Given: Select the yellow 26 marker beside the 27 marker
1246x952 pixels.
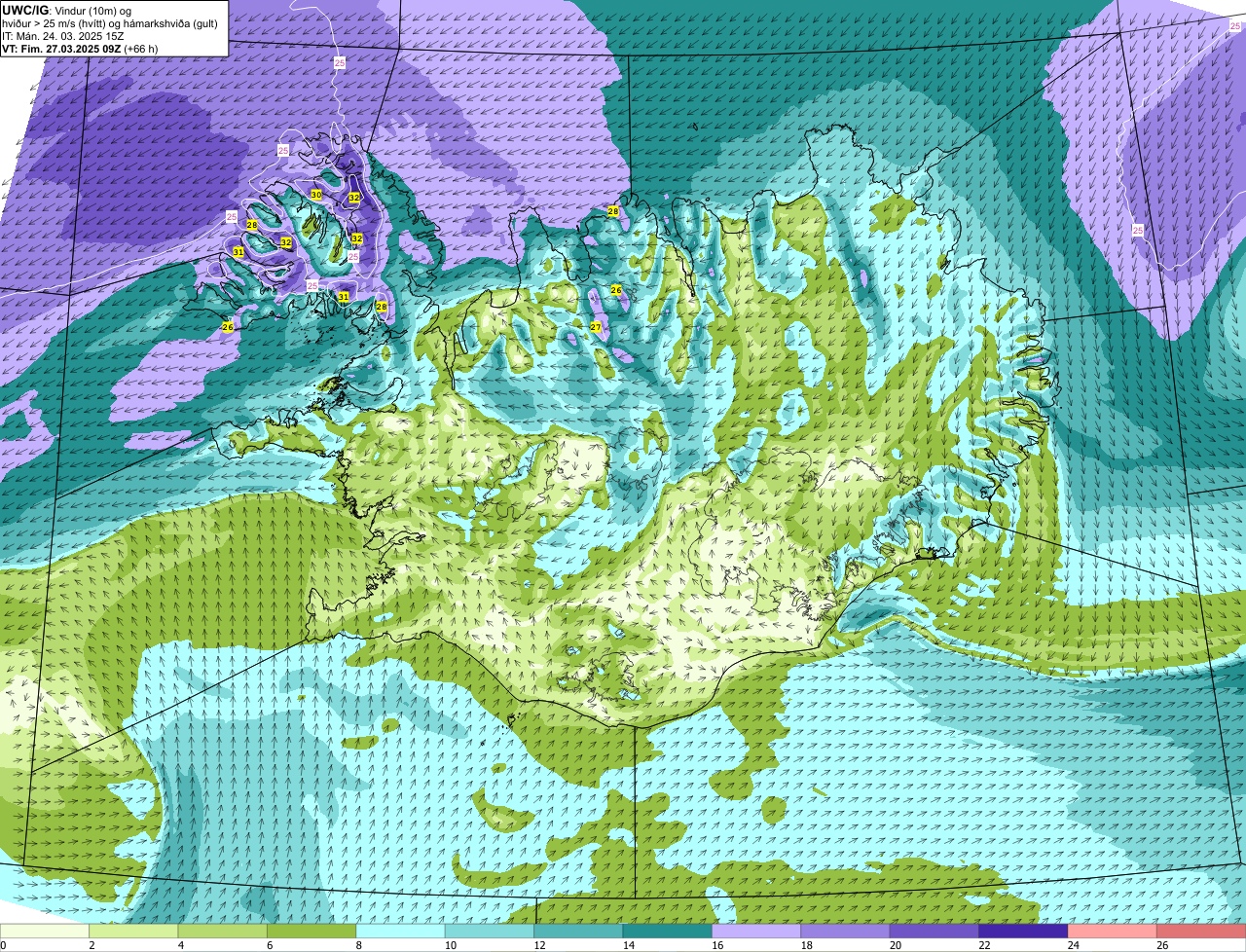Looking at the screenshot, I should [x=616, y=290].
